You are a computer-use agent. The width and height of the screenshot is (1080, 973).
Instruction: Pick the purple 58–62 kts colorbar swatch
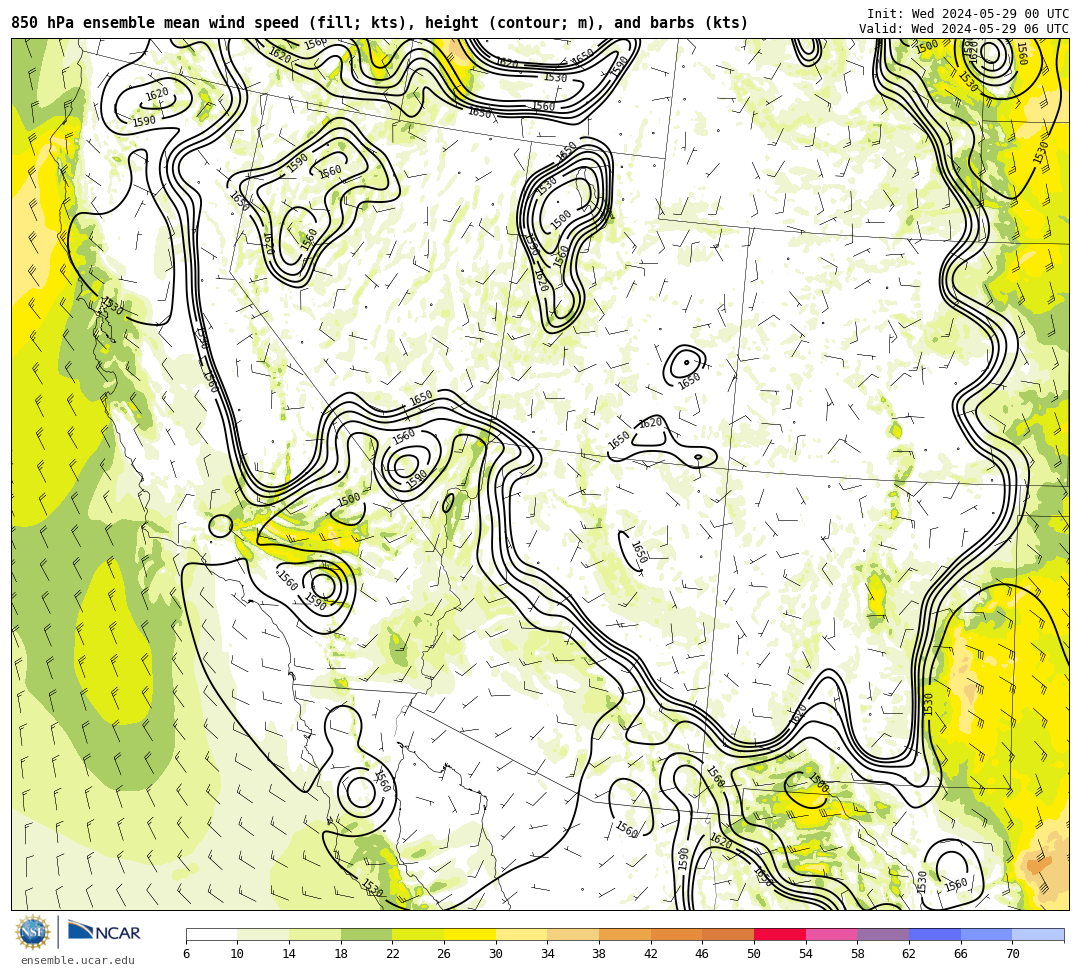tap(883, 934)
